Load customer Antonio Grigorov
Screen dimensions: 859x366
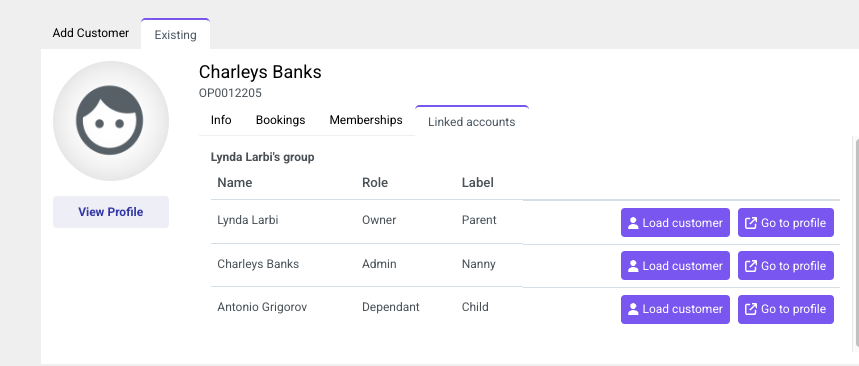675,310
